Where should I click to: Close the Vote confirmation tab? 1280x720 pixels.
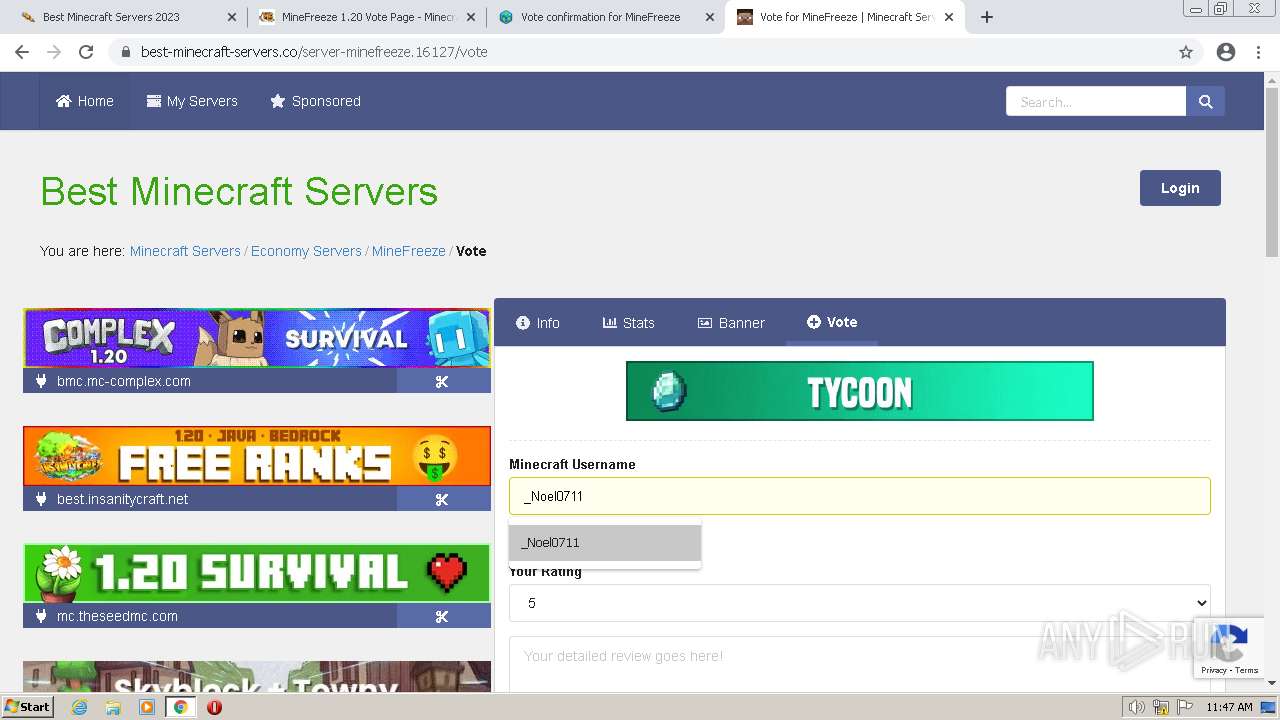point(710,17)
